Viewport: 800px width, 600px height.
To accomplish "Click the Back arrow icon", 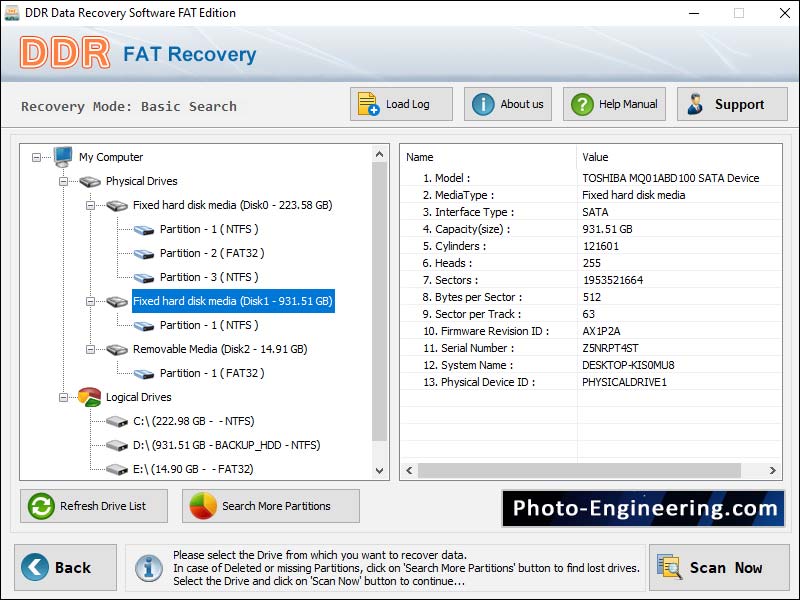I will tap(37, 567).
